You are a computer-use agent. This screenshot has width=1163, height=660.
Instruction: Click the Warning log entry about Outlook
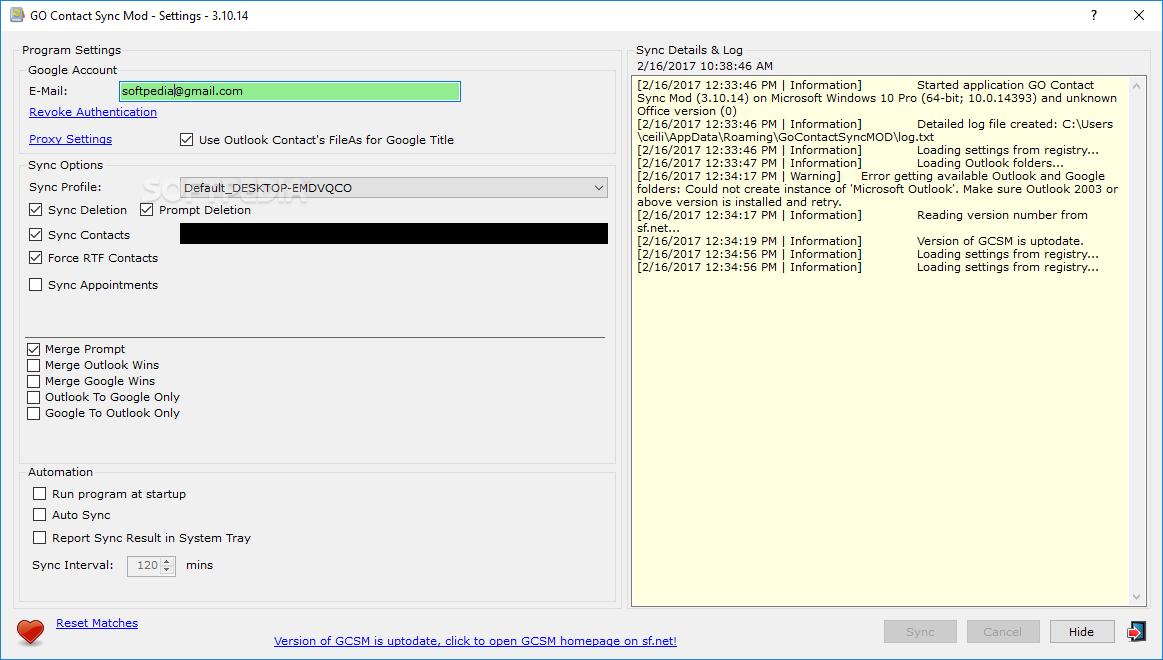click(877, 189)
